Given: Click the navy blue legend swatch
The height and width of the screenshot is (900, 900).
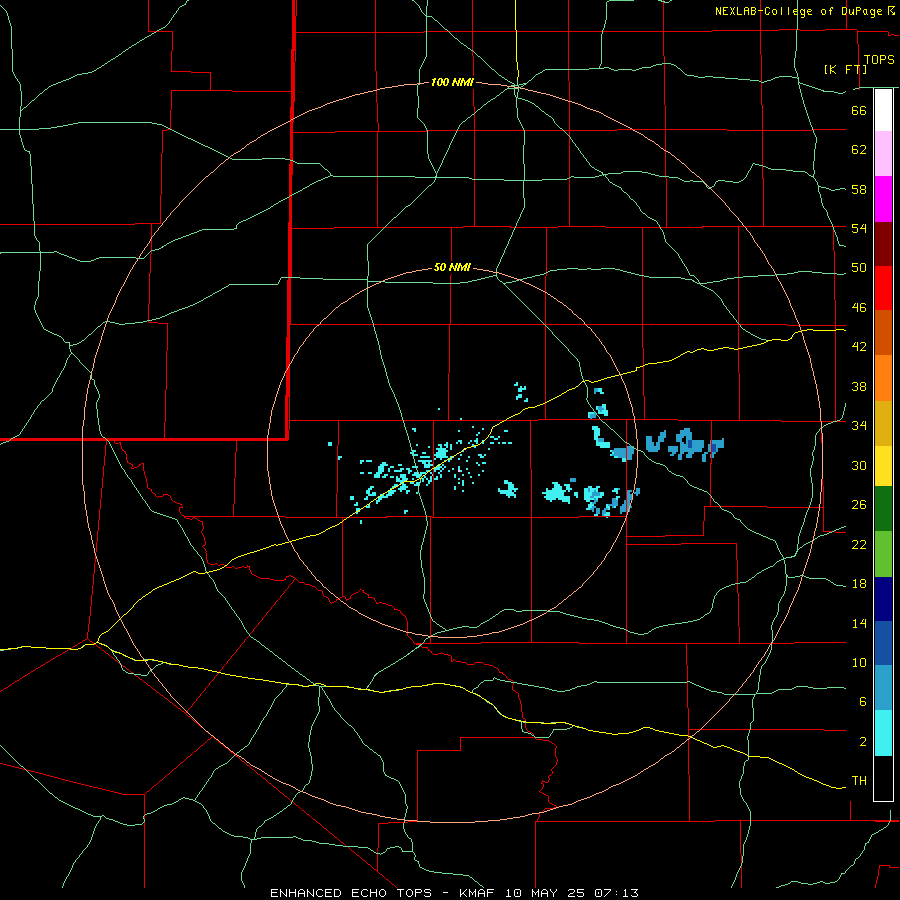Looking at the screenshot, I should [883, 599].
